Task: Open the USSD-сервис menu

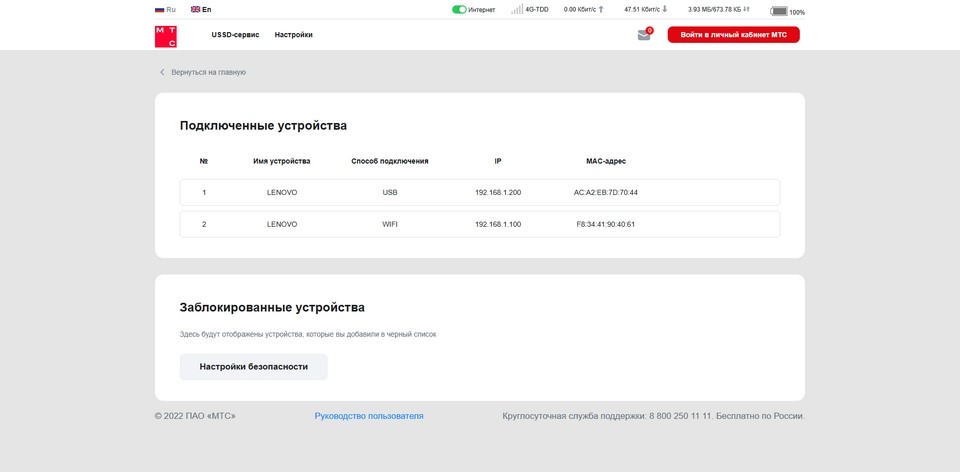Action: point(235,35)
